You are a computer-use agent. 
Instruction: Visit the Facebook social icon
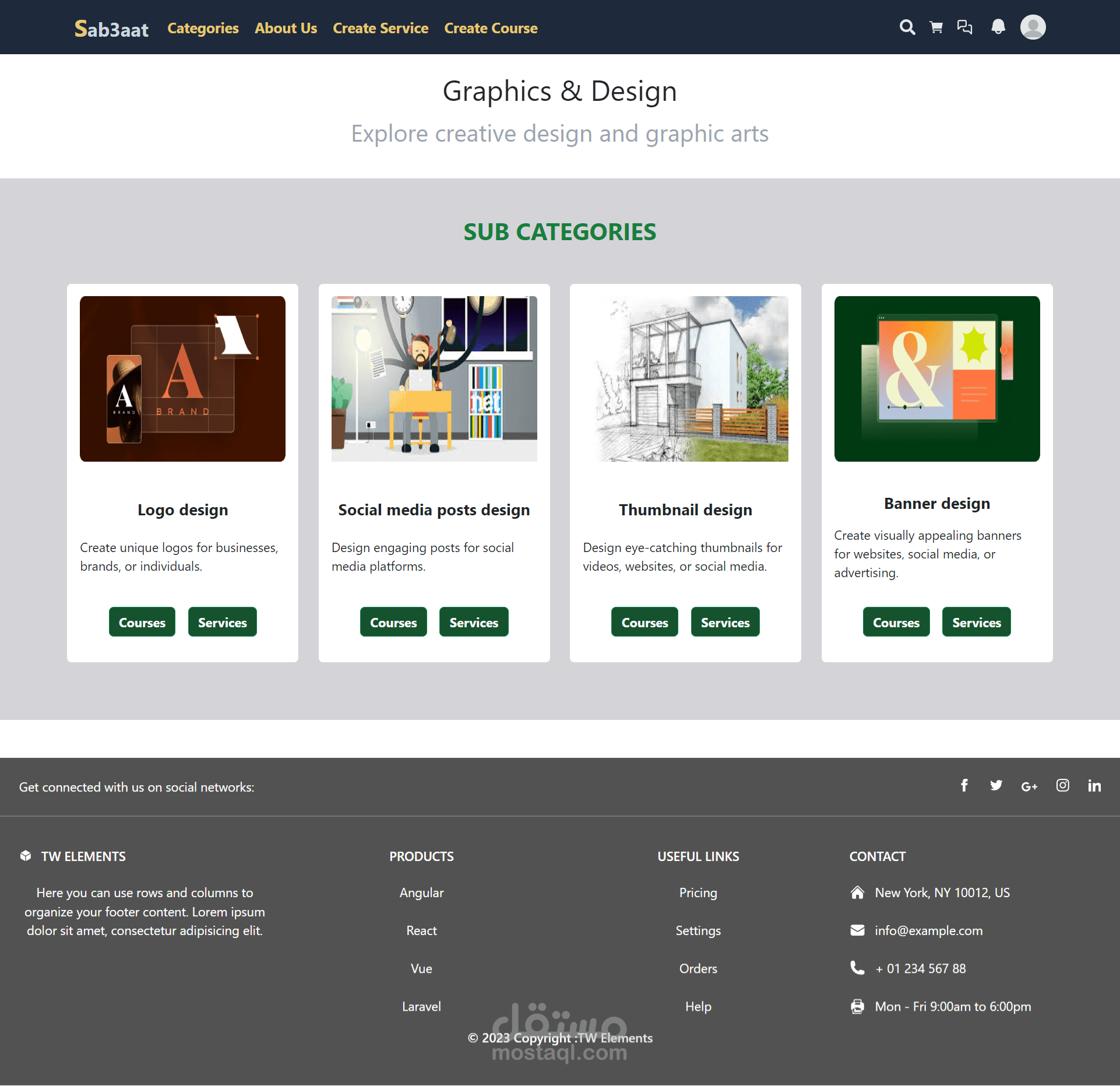click(964, 786)
